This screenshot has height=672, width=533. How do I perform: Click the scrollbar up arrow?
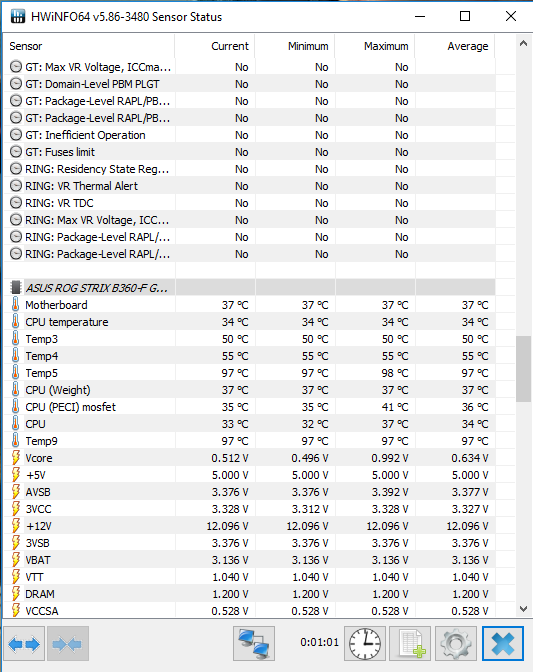click(x=523, y=43)
